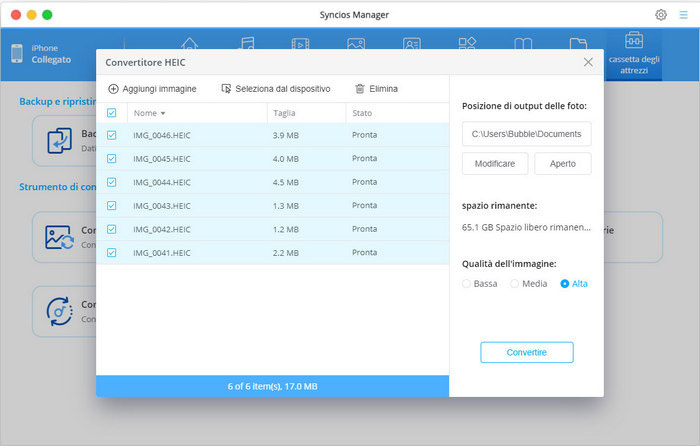
Task: Uncheck IMG_0041.HEIC checkbox
Action: click(x=112, y=253)
